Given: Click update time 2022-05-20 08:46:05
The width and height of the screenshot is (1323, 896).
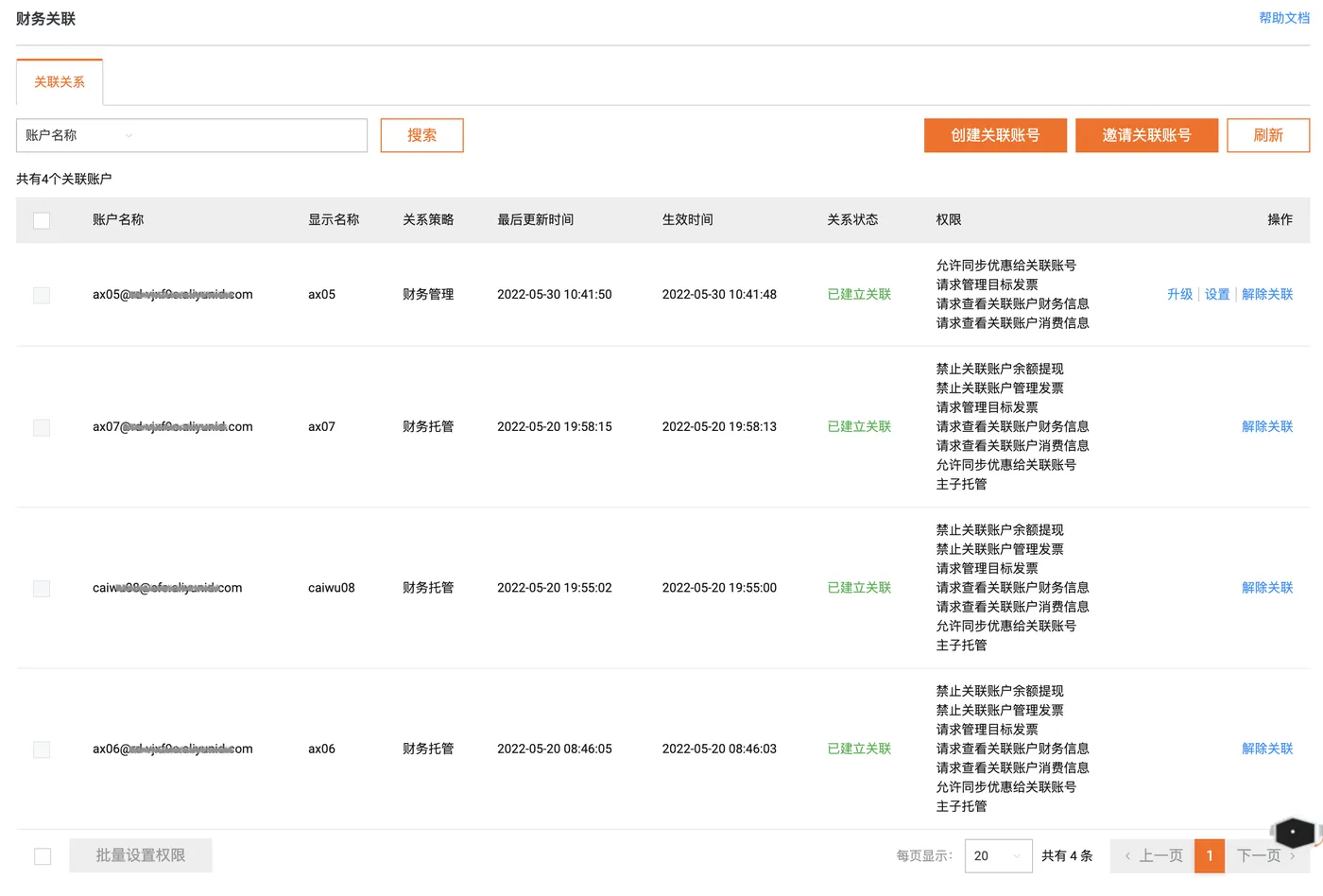Looking at the screenshot, I should tap(555, 749).
